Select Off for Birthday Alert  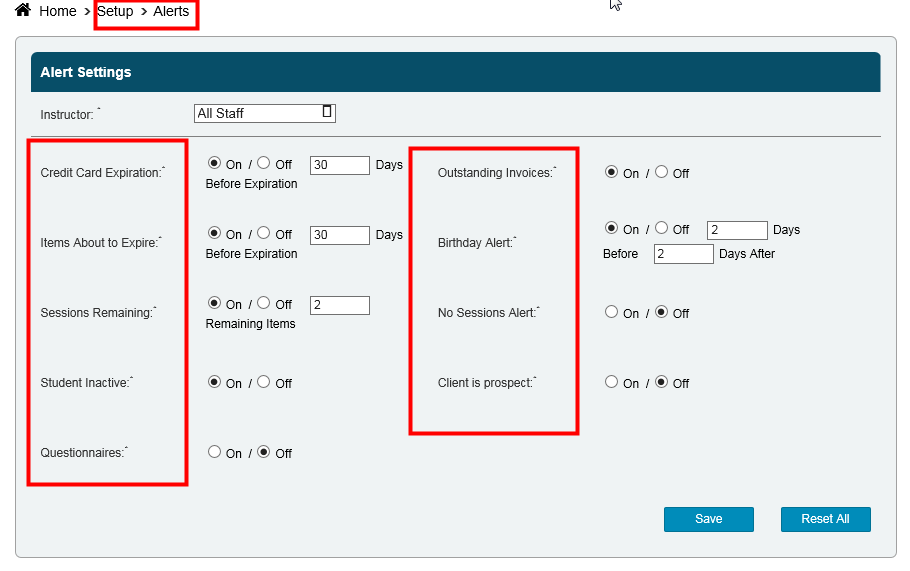pos(661,228)
